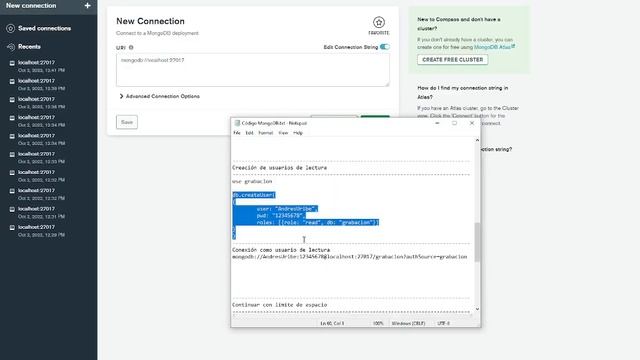This screenshot has height=360, width=640.
Task: Click inside the URI connection string field
Action: [x=253, y=70]
